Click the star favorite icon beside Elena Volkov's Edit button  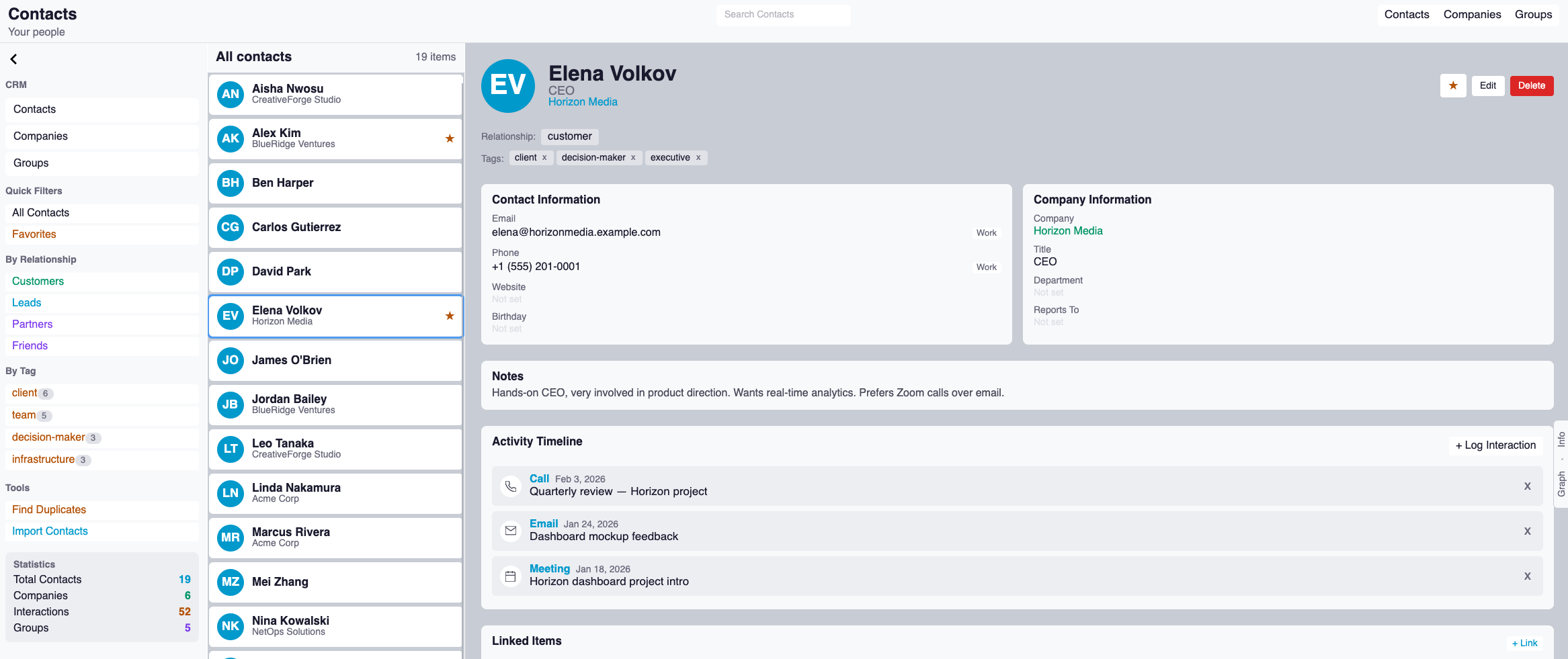[1453, 85]
